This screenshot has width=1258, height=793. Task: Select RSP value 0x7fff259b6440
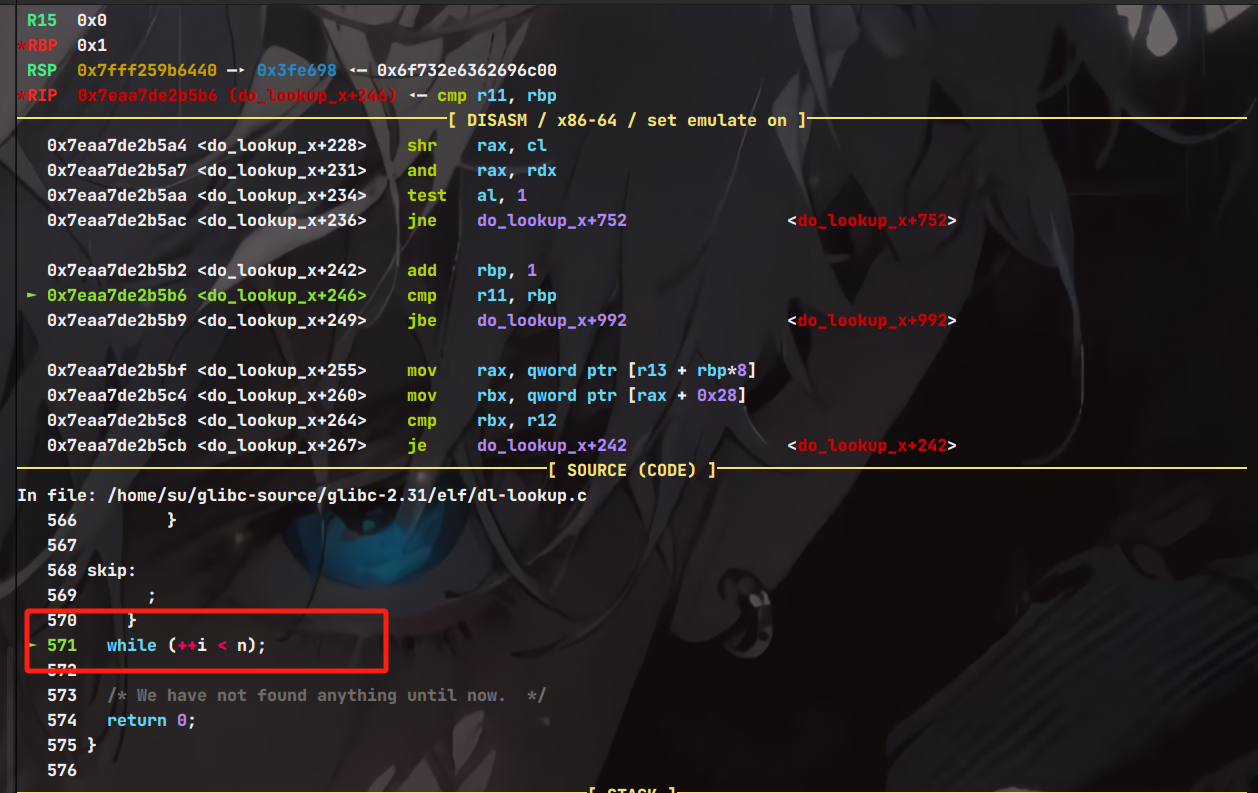click(x=147, y=70)
